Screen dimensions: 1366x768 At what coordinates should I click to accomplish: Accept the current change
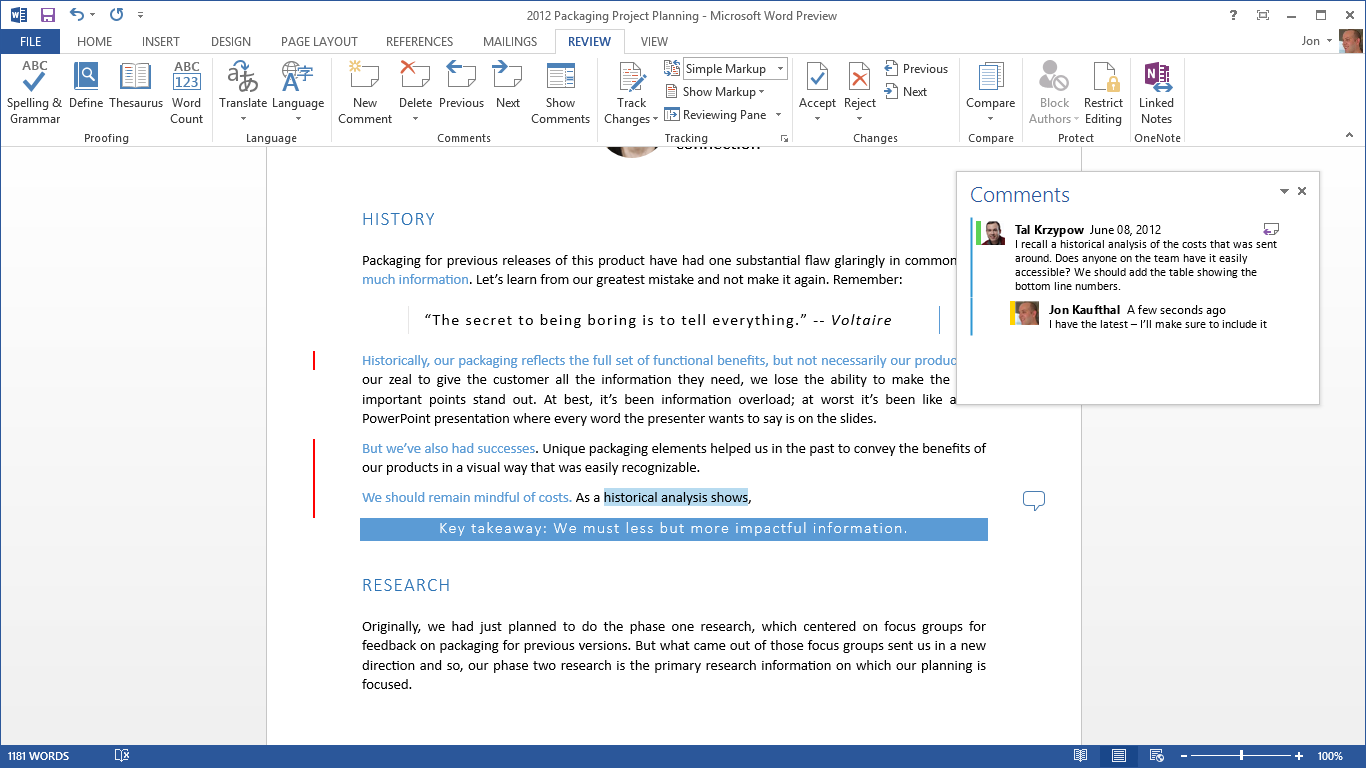point(816,90)
